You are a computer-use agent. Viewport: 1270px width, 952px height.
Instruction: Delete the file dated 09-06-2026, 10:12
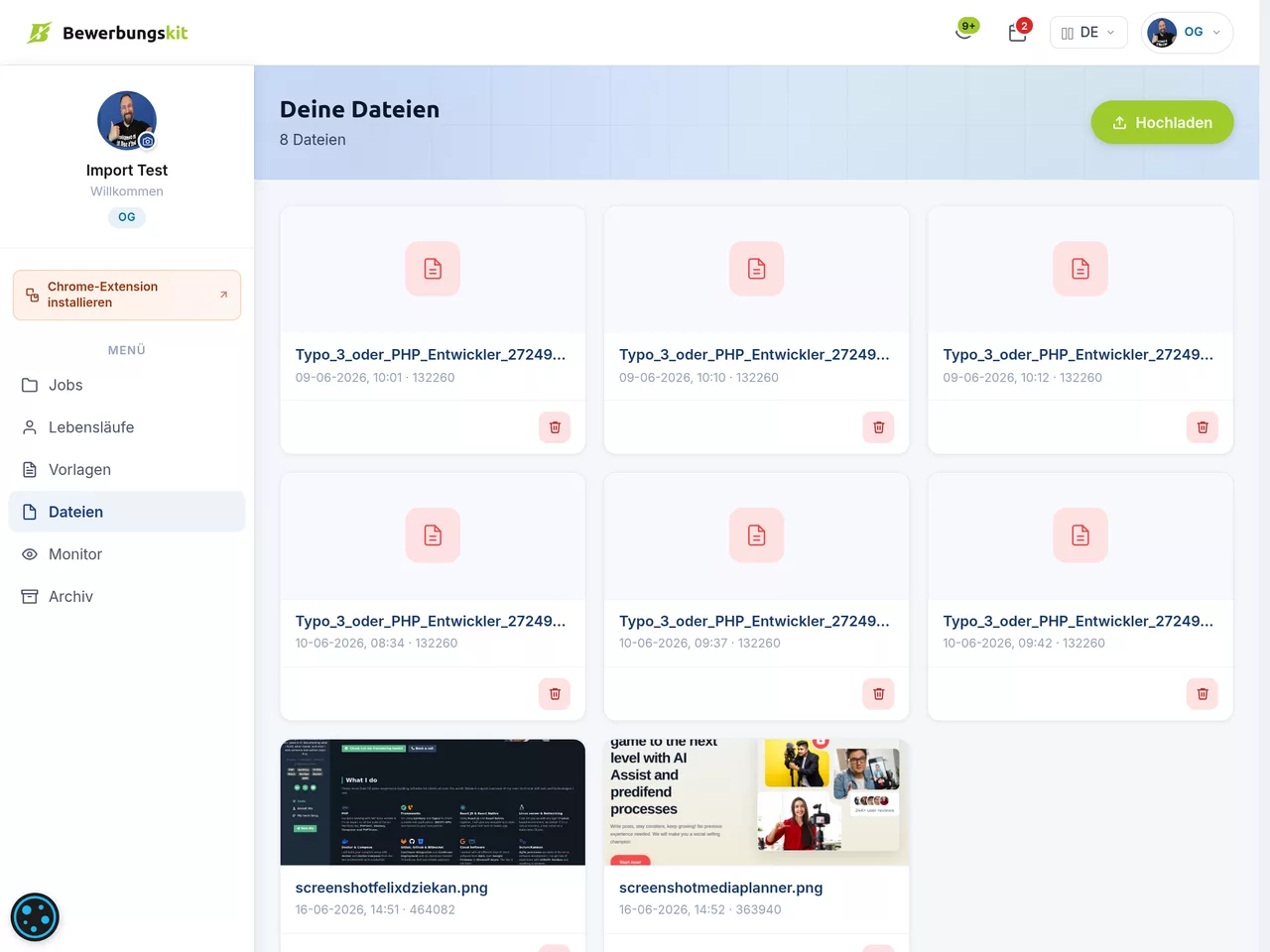click(1203, 427)
